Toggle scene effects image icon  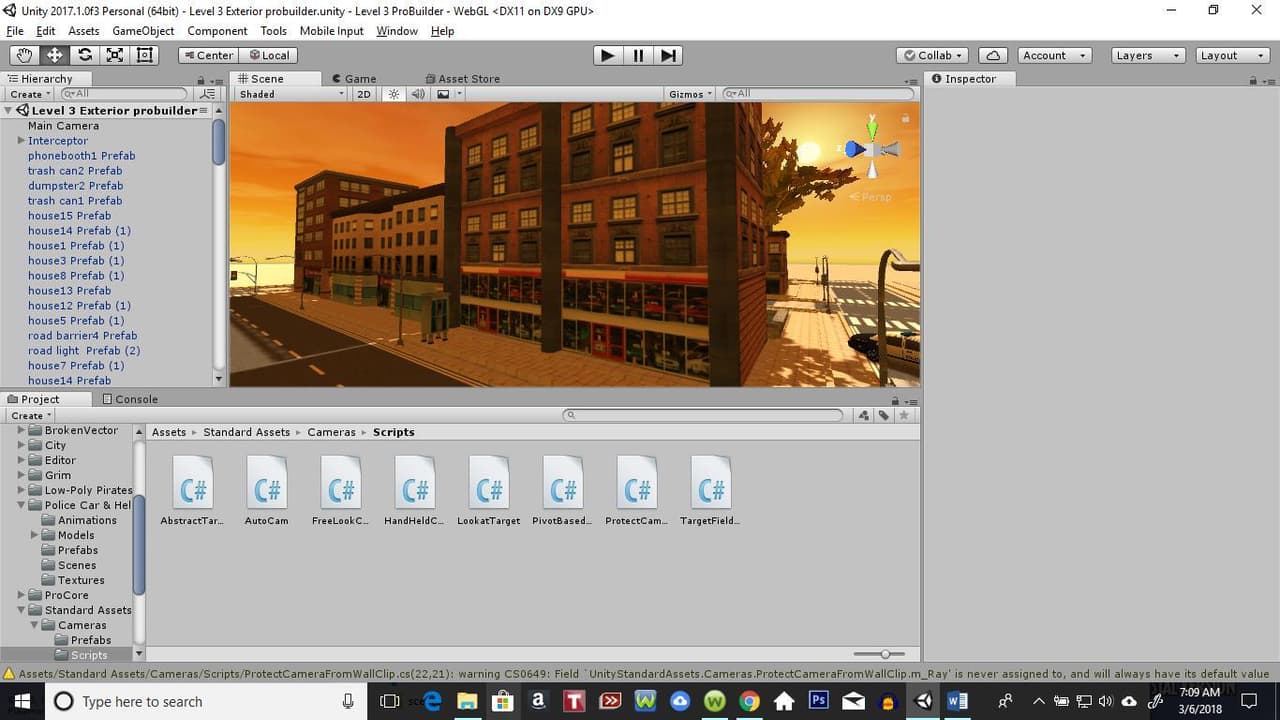click(x=443, y=94)
